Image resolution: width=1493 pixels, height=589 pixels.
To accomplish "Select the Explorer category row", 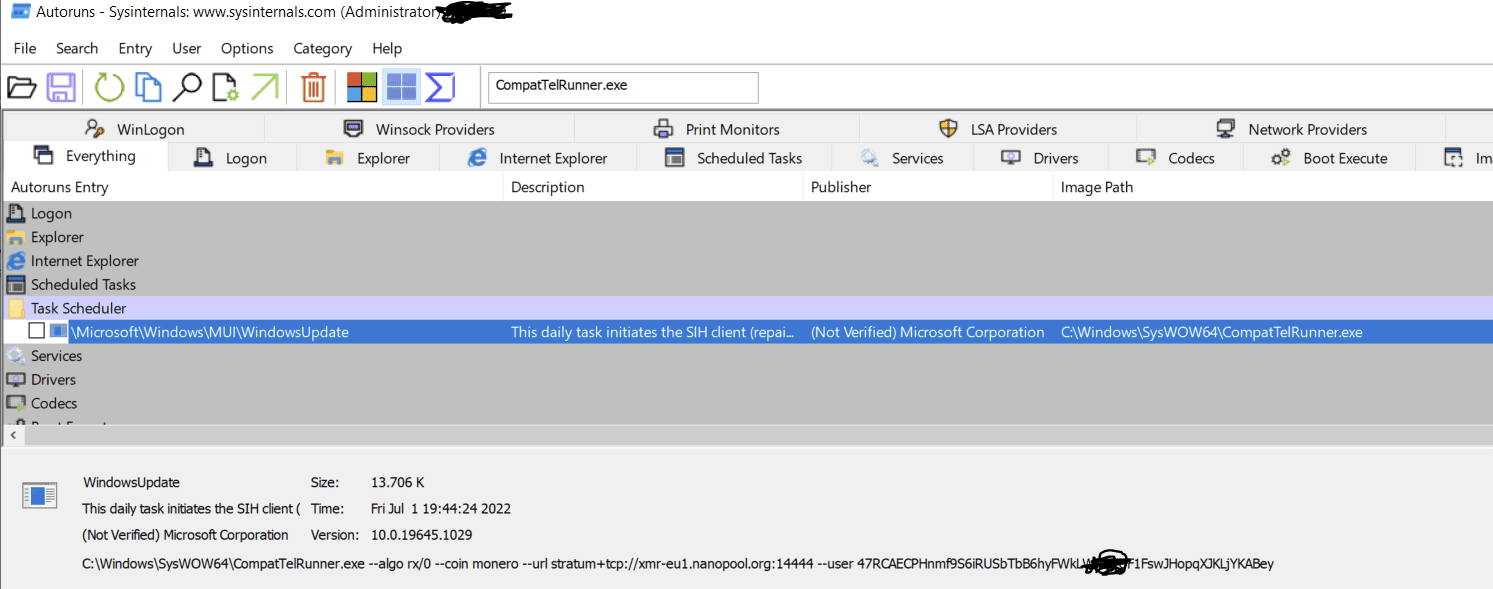I will [x=748, y=237].
